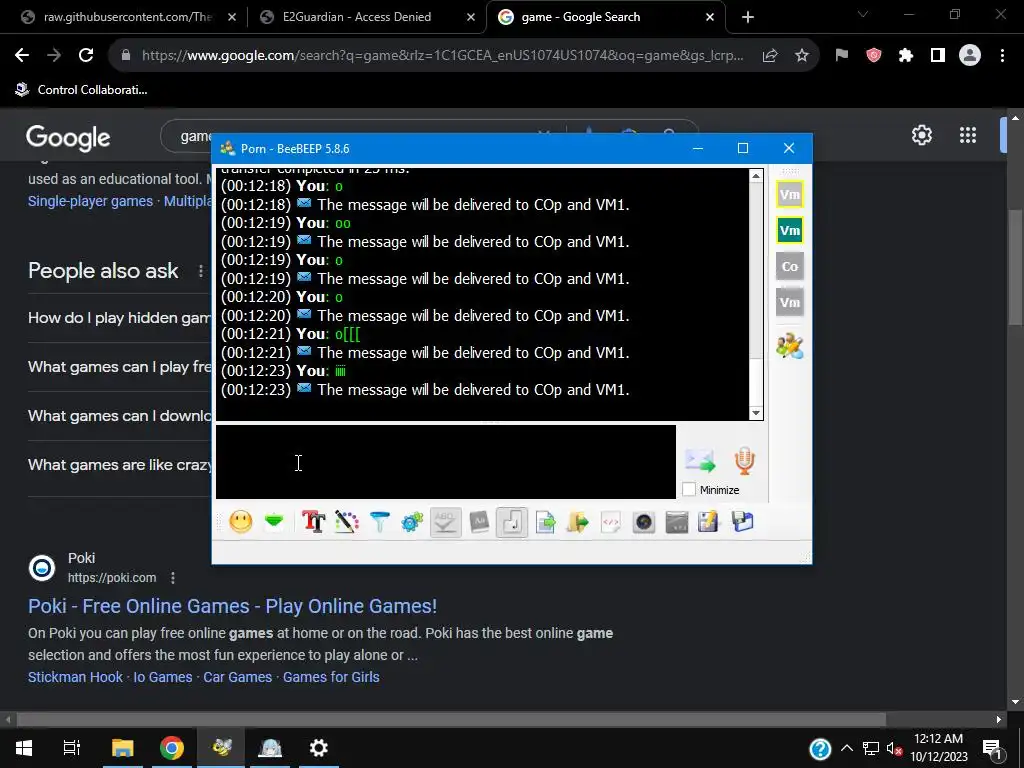Expand 'What games are like crazy...' question

click(120, 465)
